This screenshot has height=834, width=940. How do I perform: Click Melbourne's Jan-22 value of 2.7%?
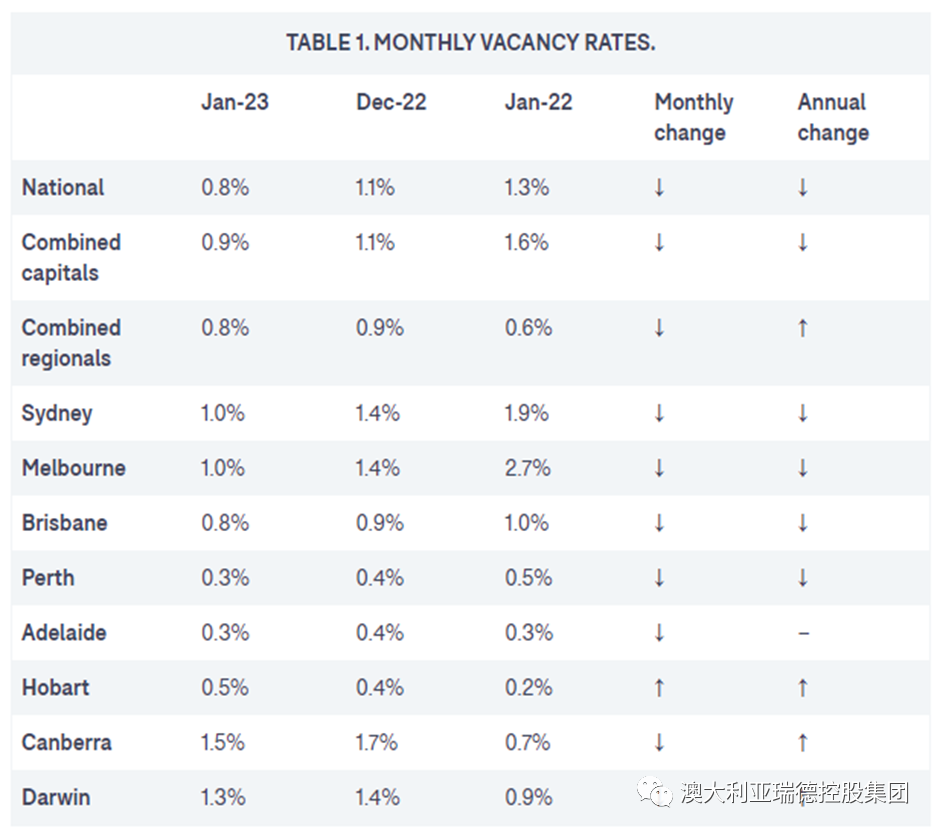[x=527, y=468]
